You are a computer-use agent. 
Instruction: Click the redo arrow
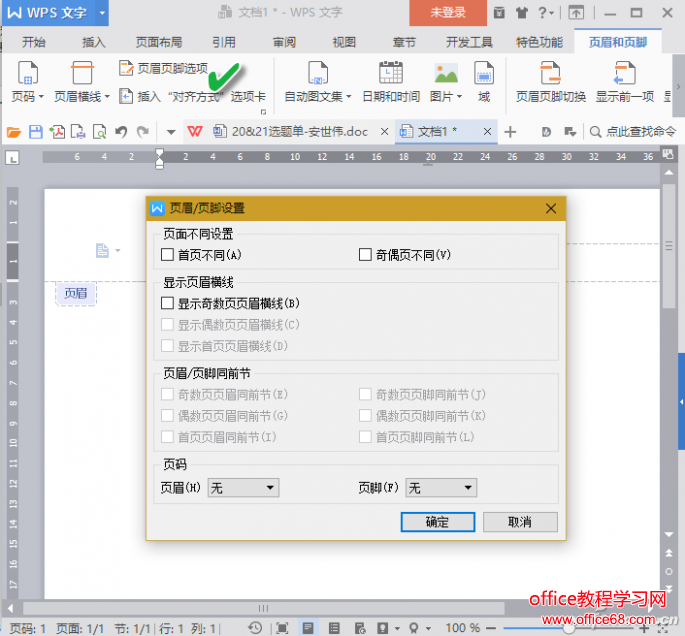point(143,132)
